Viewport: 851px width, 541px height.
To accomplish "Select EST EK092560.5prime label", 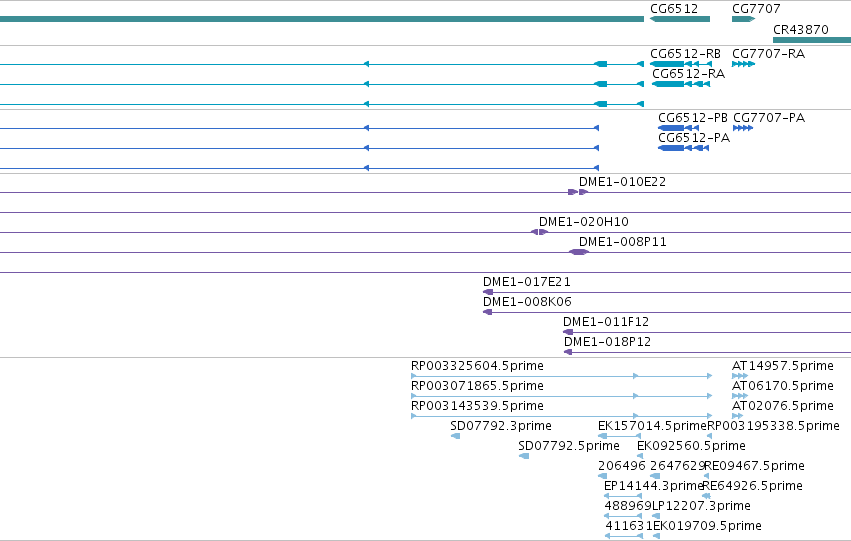I will pyautogui.click(x=691, y=447).
